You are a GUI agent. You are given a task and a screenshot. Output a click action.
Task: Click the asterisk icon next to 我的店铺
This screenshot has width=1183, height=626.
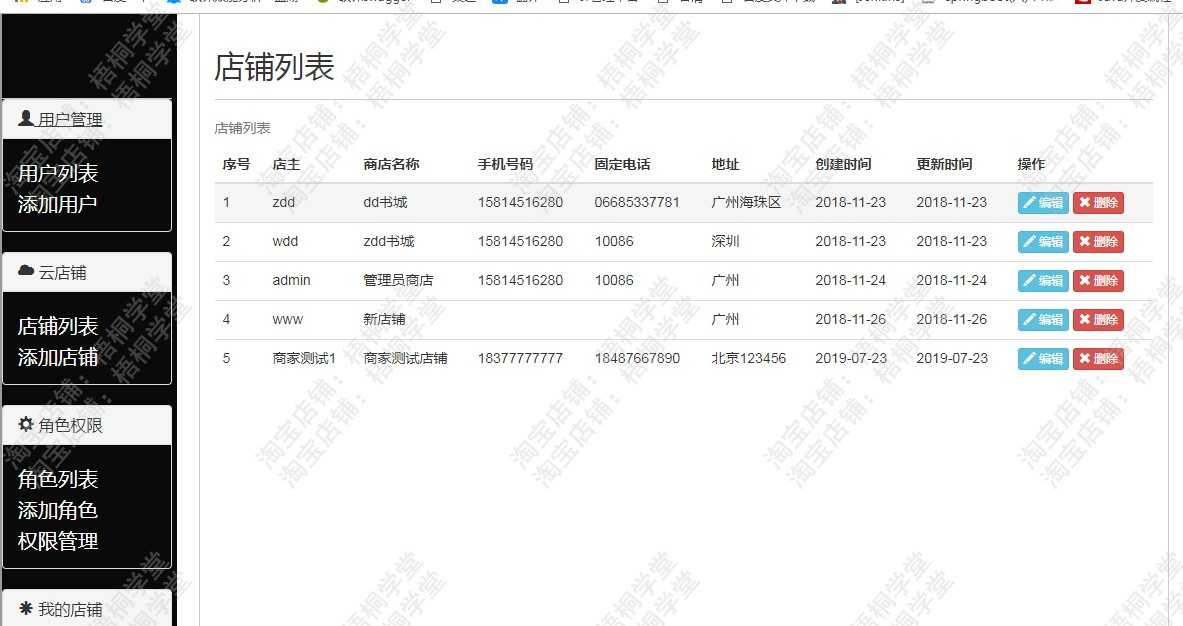(23, 609)
